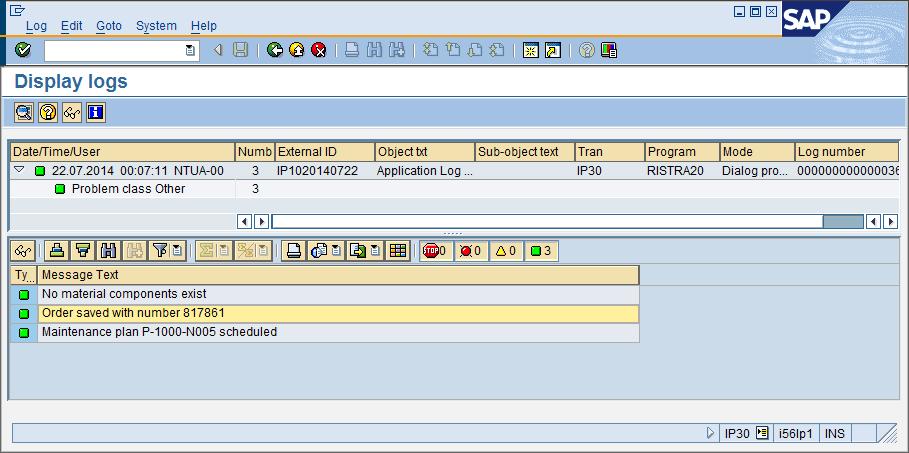Click the Date/Time/User column header
Image resolution: width=909 pixels, height=453 pixels.
[122, 152]
